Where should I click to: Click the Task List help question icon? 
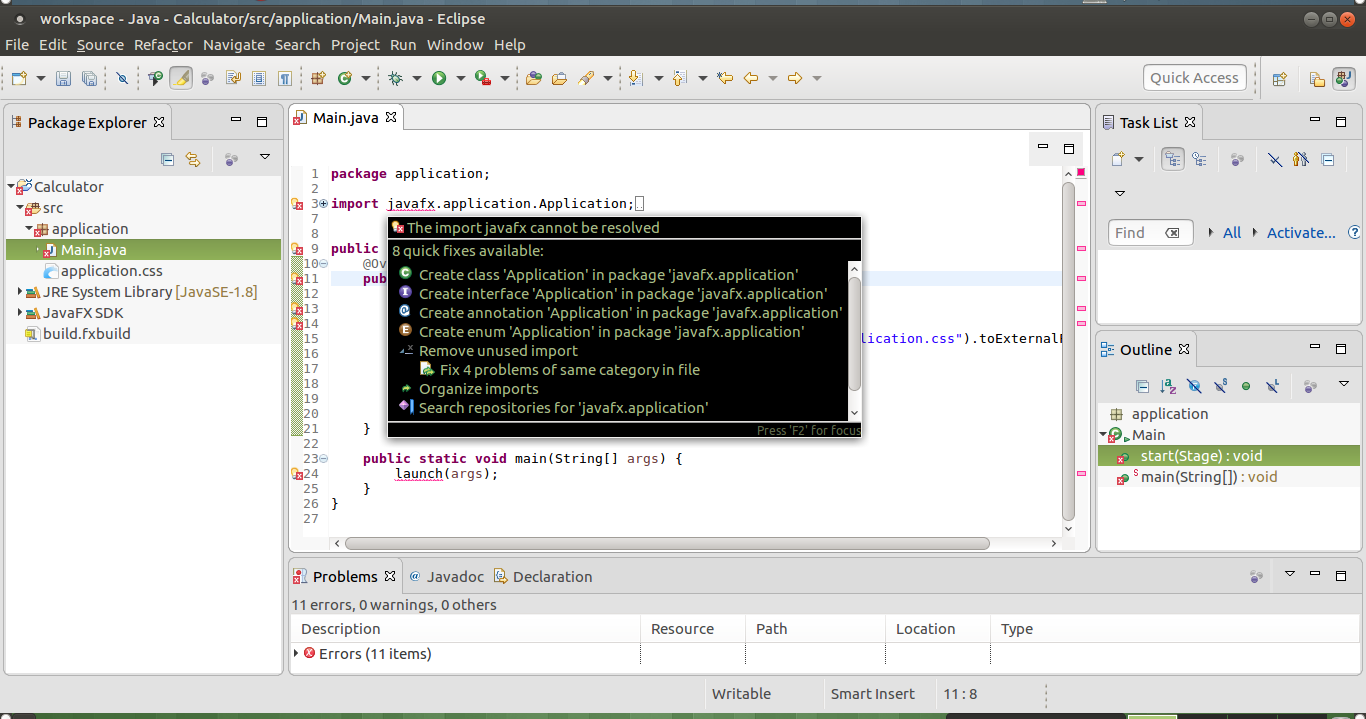1355,232
